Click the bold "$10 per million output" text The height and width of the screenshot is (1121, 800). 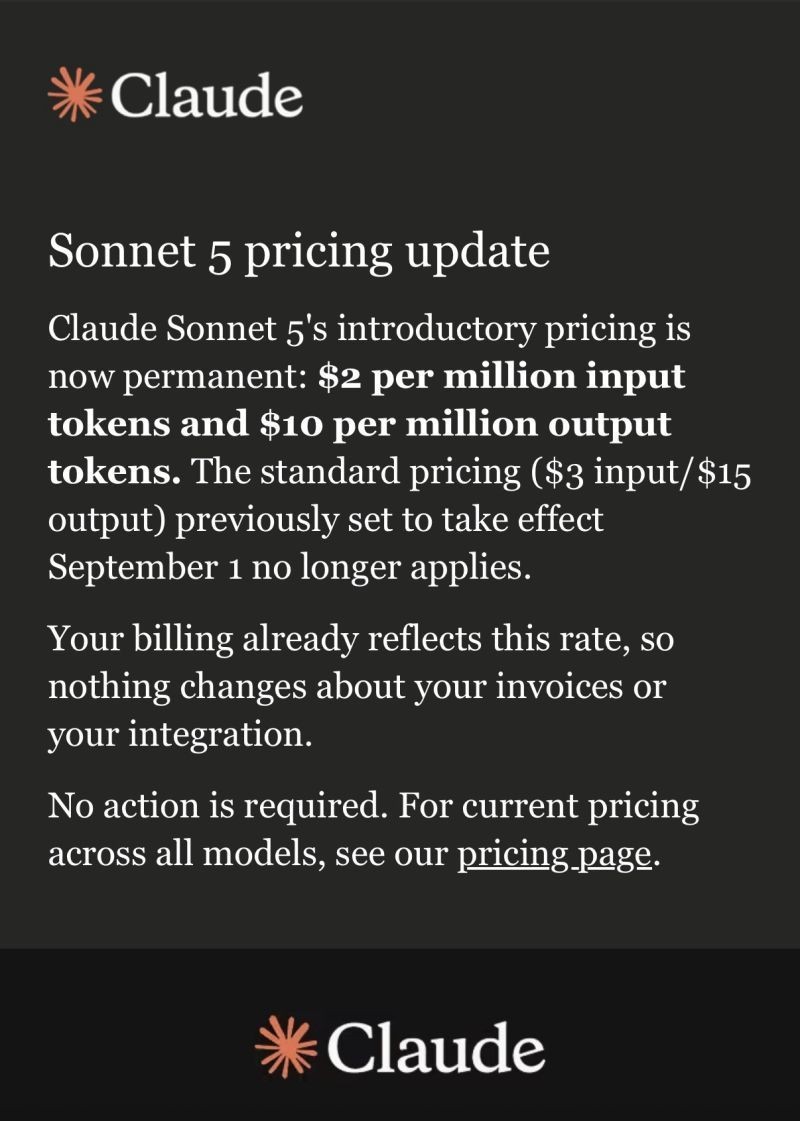coord(465,425)
